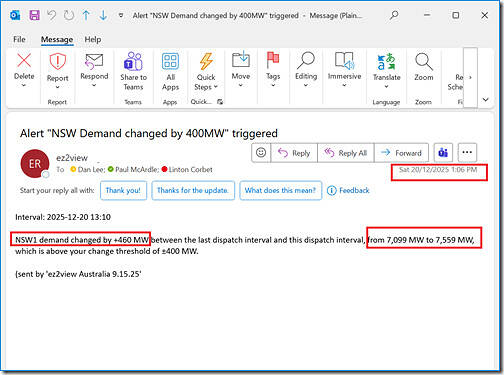Click the Feedback link

point(348,190)
